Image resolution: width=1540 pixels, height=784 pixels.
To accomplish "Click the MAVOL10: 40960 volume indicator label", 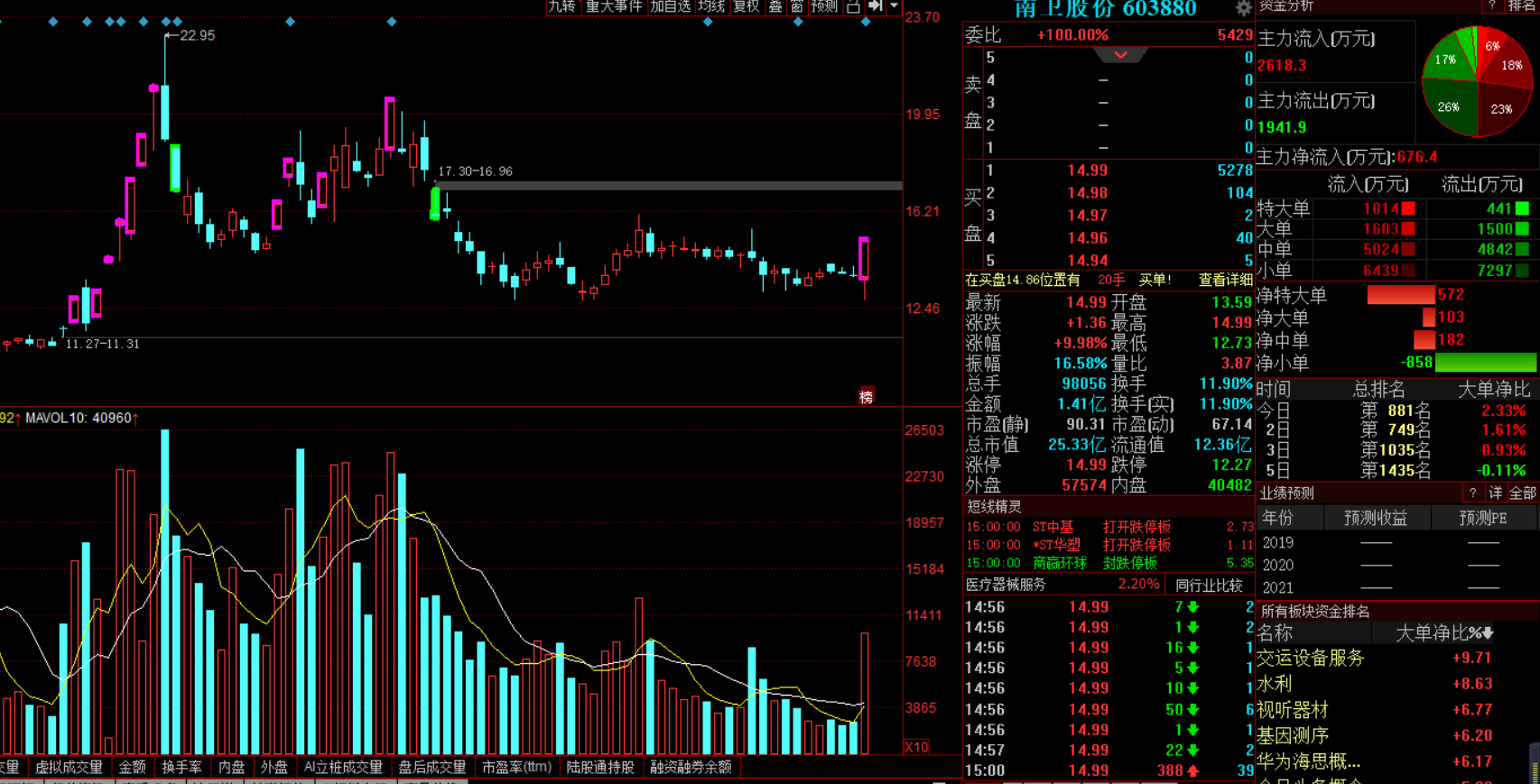I will (x=81, y=419).
